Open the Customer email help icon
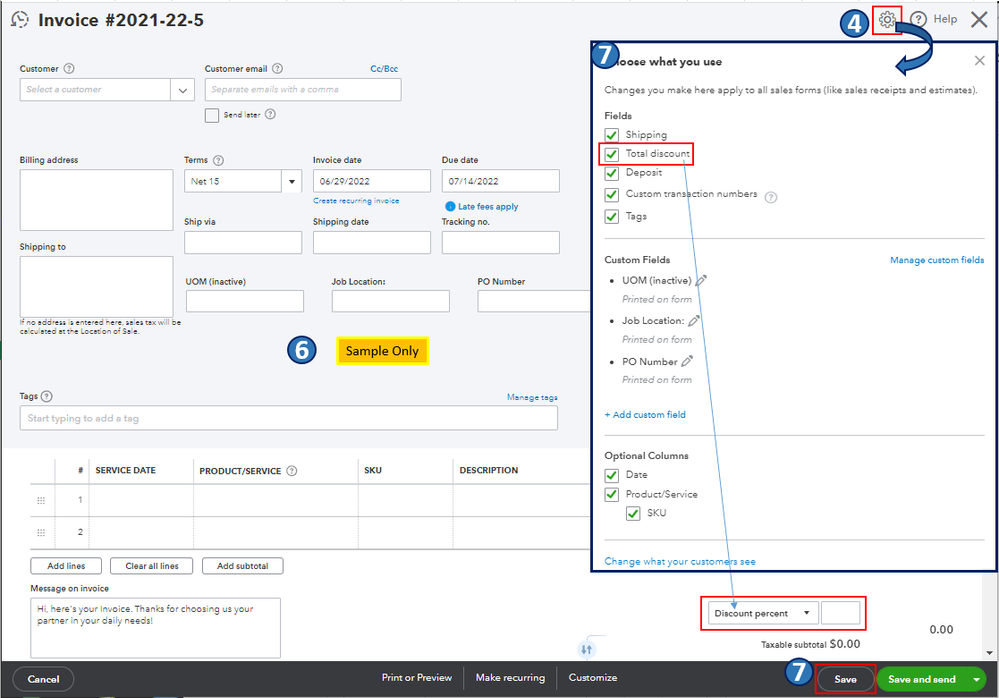 [277, 69]
